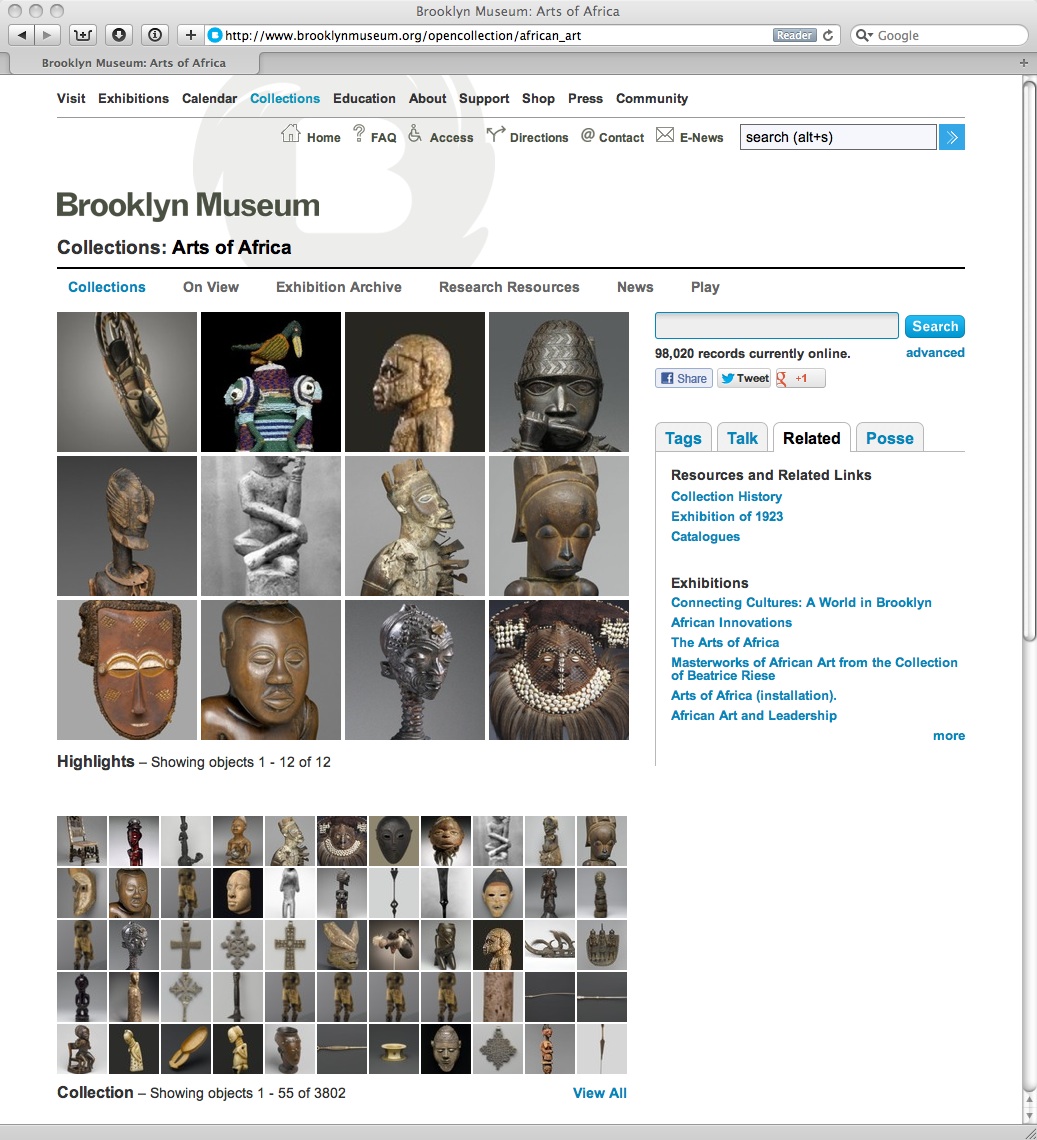
Task: Open the Exhibition of 1923 link
Action: coord(727,516)
